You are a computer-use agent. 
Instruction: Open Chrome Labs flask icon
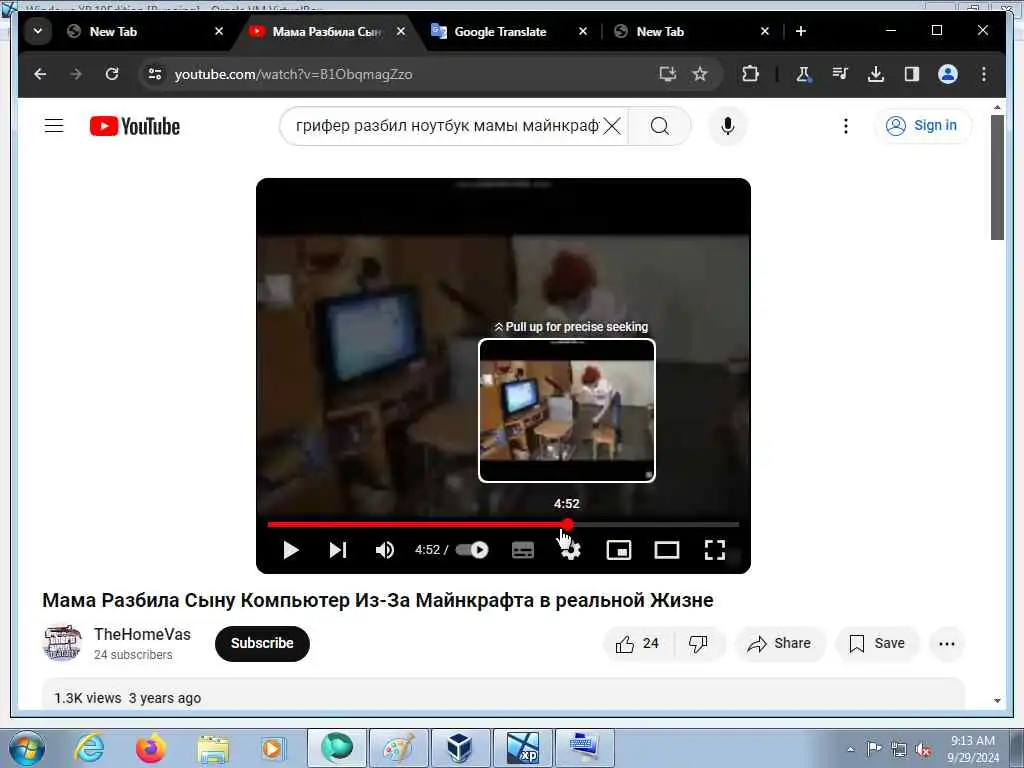pyautogui.click(x=803, y=74)
